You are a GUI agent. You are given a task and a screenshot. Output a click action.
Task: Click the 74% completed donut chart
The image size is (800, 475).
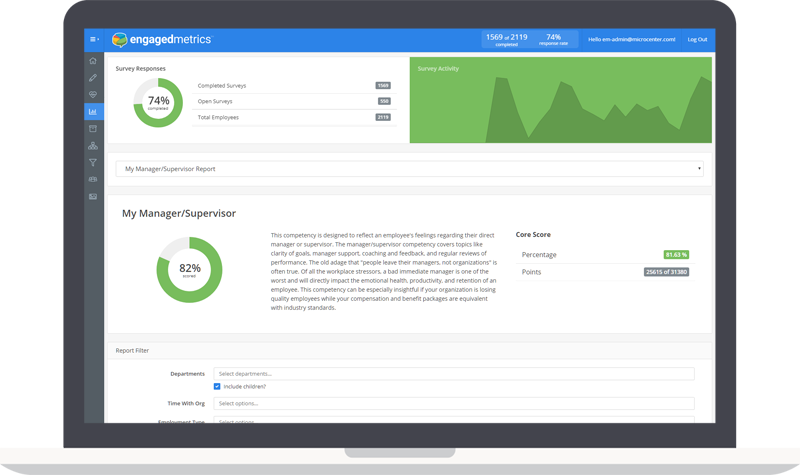coord(159,101)
